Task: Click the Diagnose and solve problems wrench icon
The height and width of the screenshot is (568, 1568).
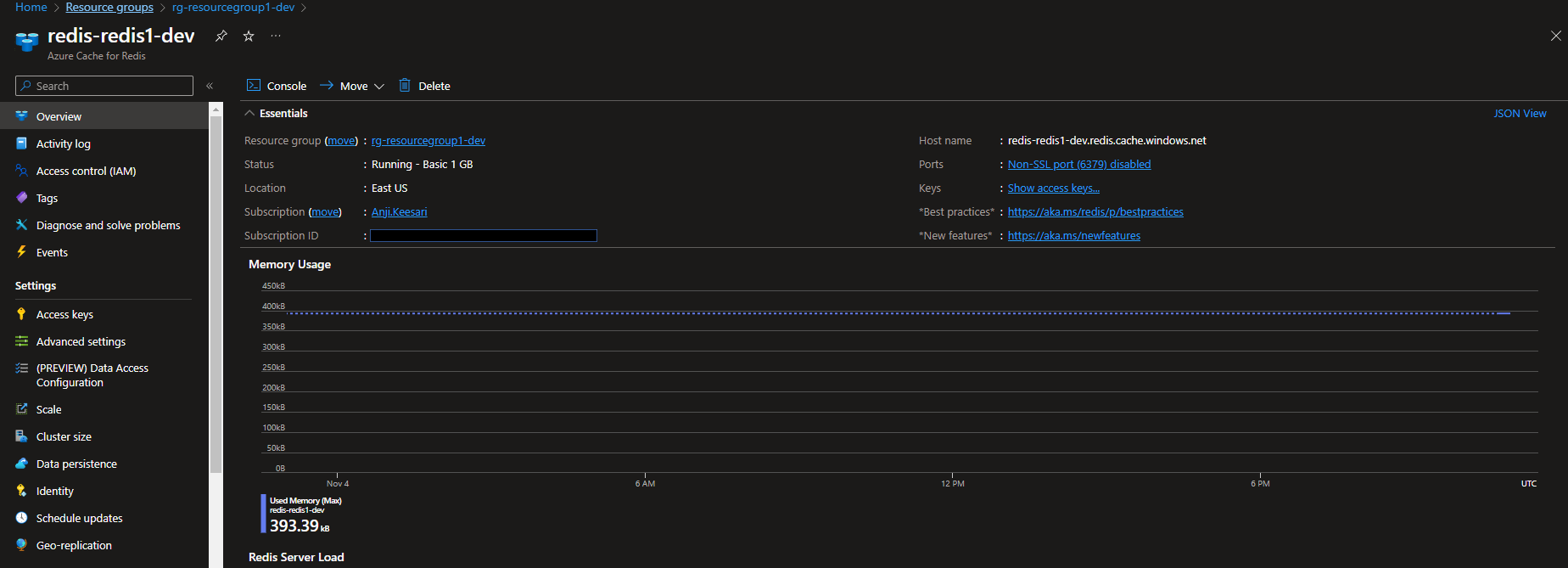Action: pos(21,225)
